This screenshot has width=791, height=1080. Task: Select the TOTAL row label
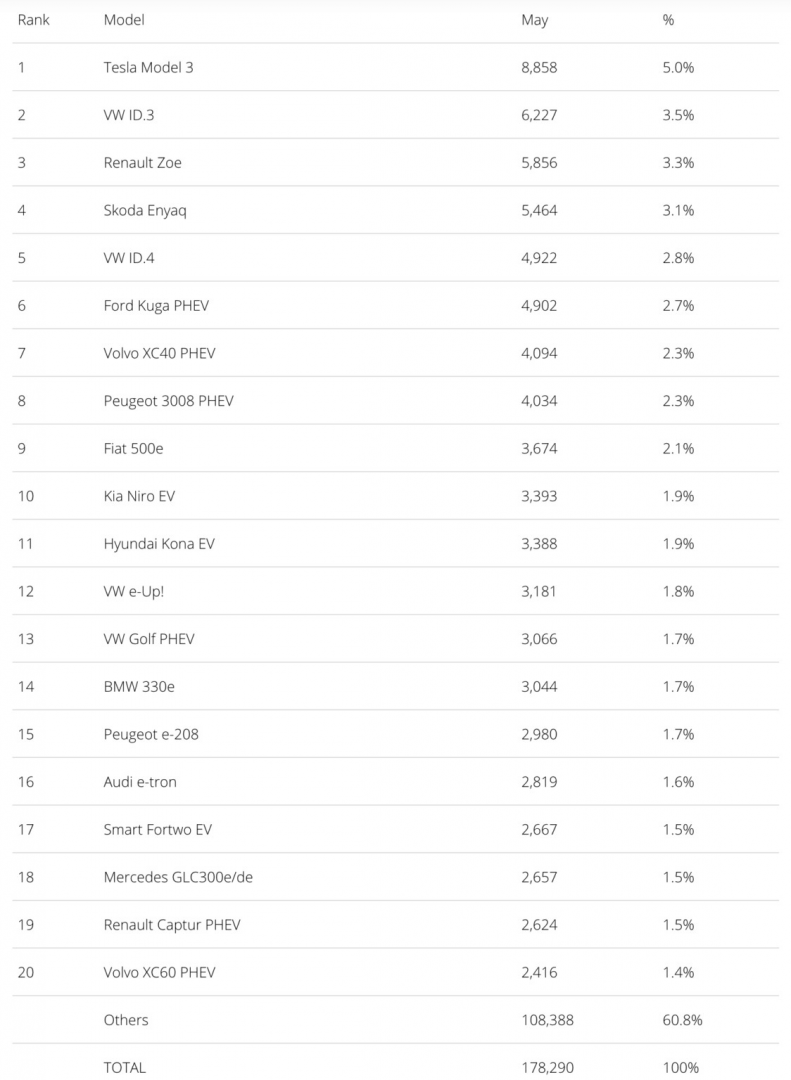(x=125, y=1067)
